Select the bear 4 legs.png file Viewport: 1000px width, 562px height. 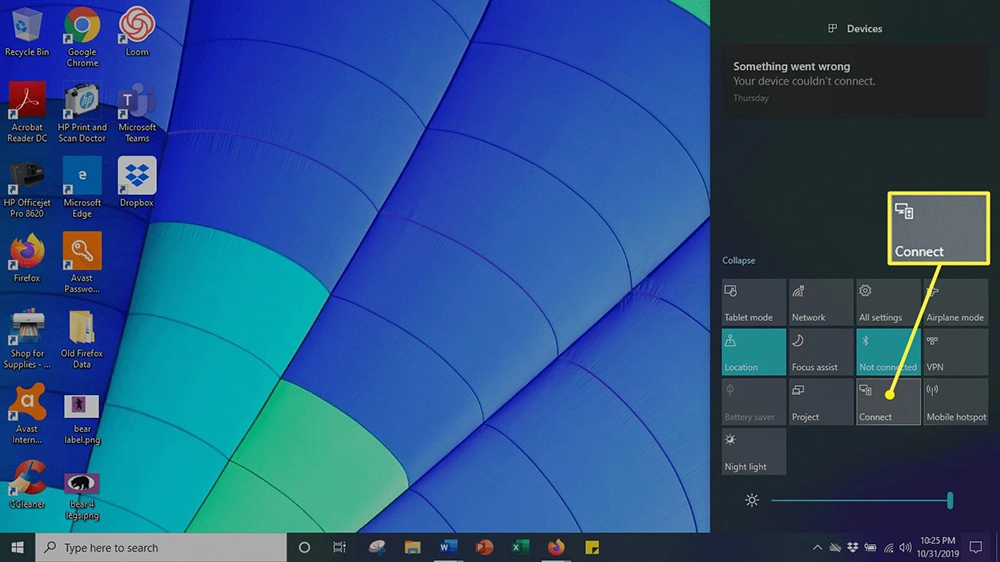pos(82,496)
